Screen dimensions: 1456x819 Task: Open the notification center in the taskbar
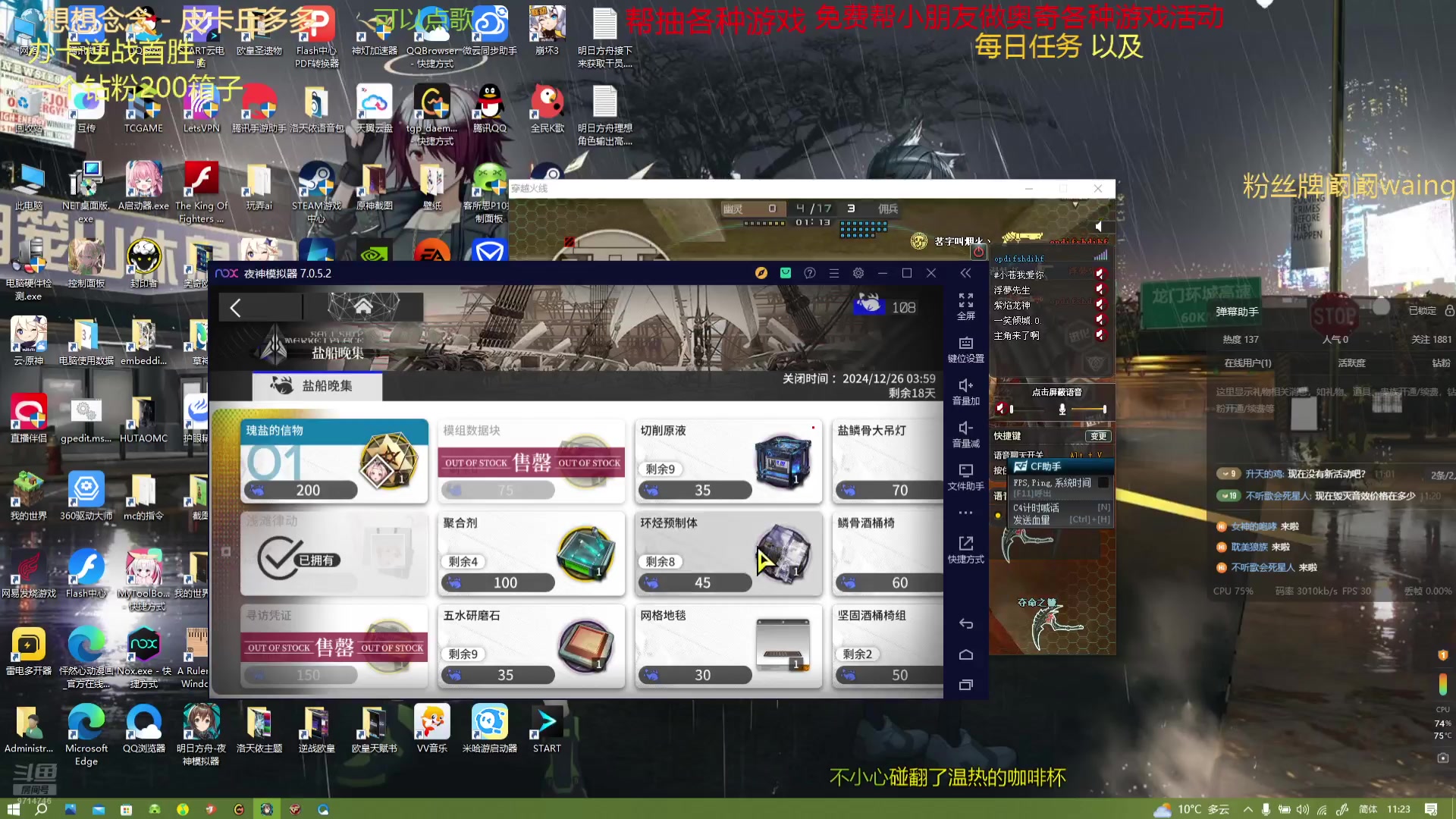(1431, 809)
